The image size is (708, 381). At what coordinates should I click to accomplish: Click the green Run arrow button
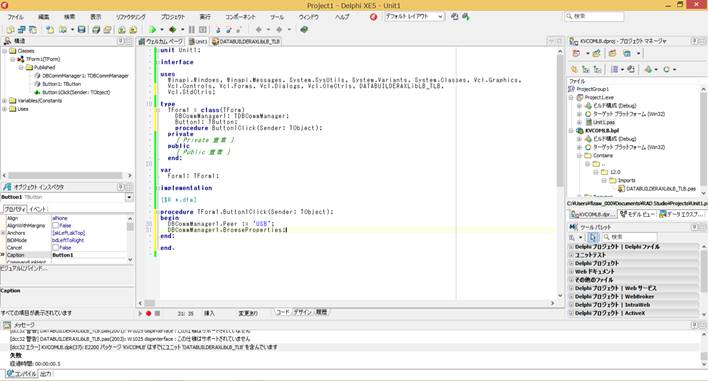pos(152,30)
